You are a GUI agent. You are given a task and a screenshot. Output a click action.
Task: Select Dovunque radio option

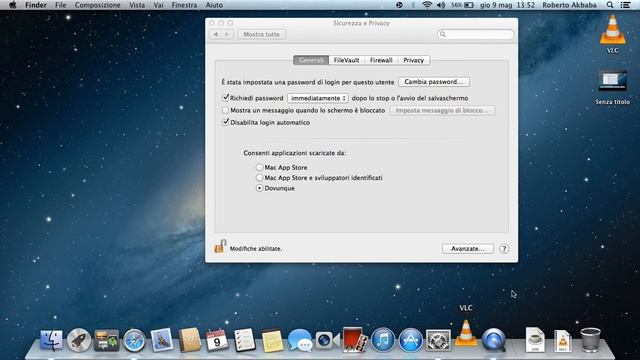coord(260,188)
